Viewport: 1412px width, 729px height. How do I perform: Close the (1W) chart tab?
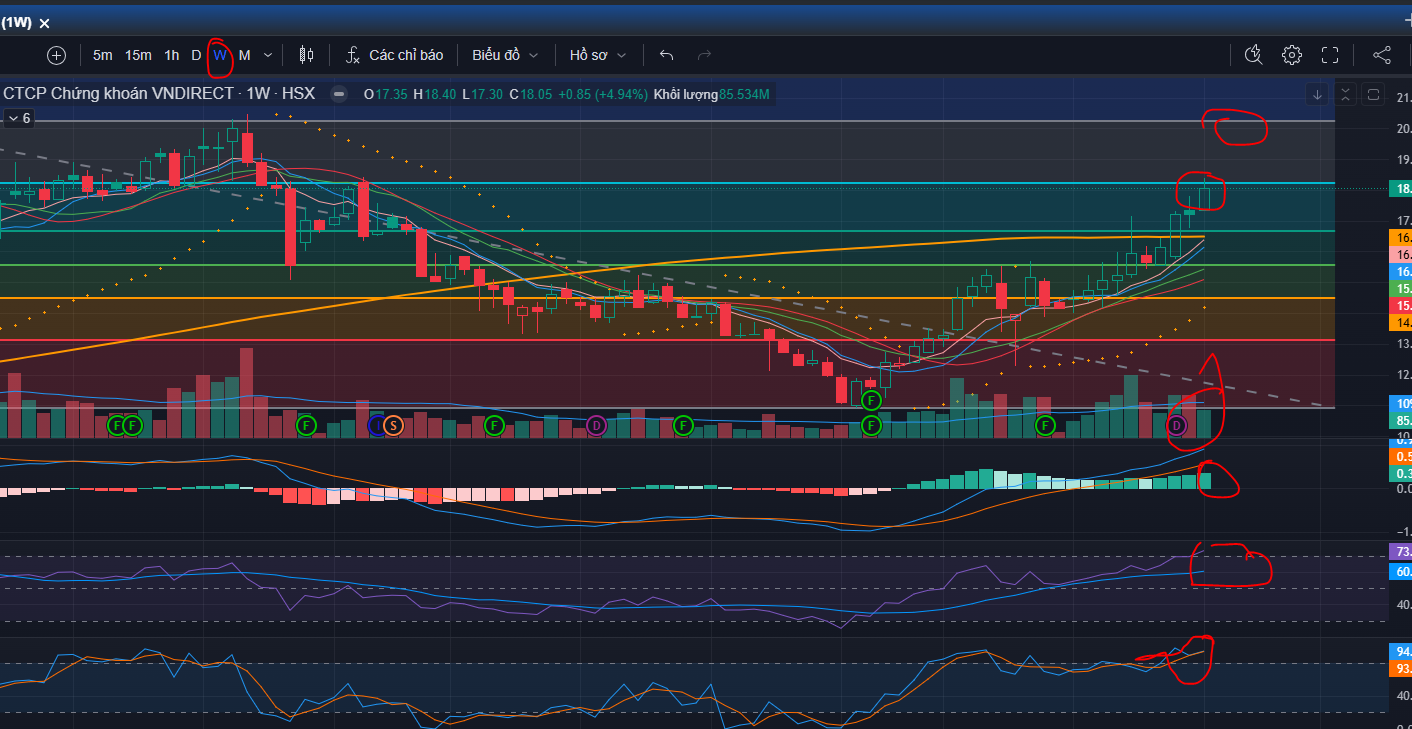coord(44,22)
